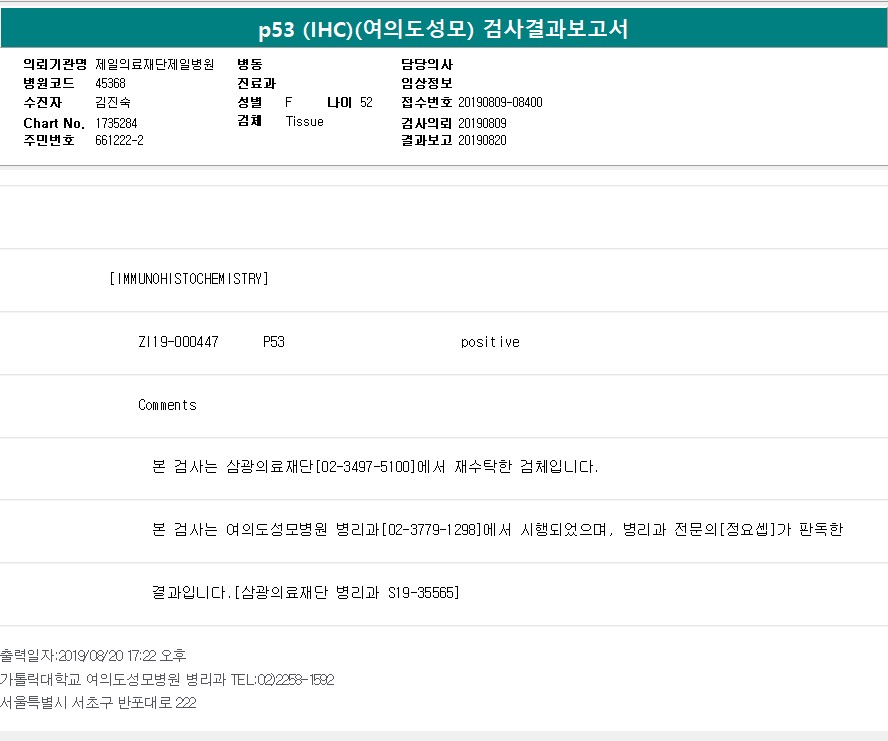
Task: Select specimen ID 'ZI19-000447'
Action: click(x=178, y=342)
